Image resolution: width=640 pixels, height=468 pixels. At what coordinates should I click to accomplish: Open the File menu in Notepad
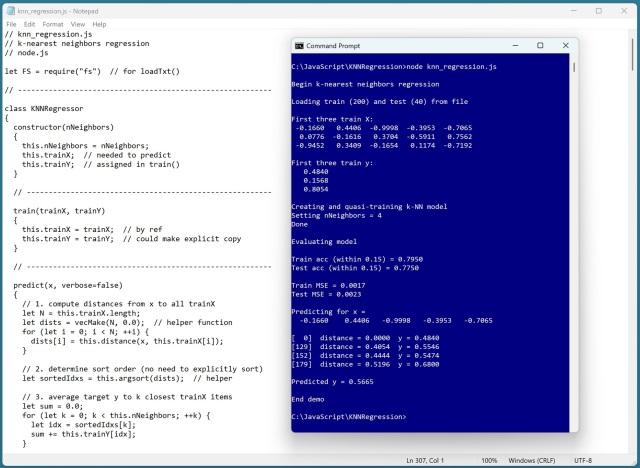(11, 24)
